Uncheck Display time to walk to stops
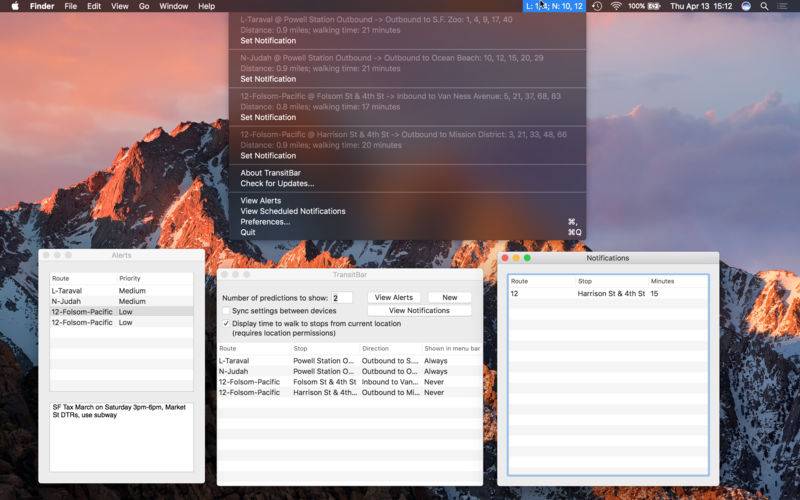The height and width of the screenshot is (500, 800). 226,323
